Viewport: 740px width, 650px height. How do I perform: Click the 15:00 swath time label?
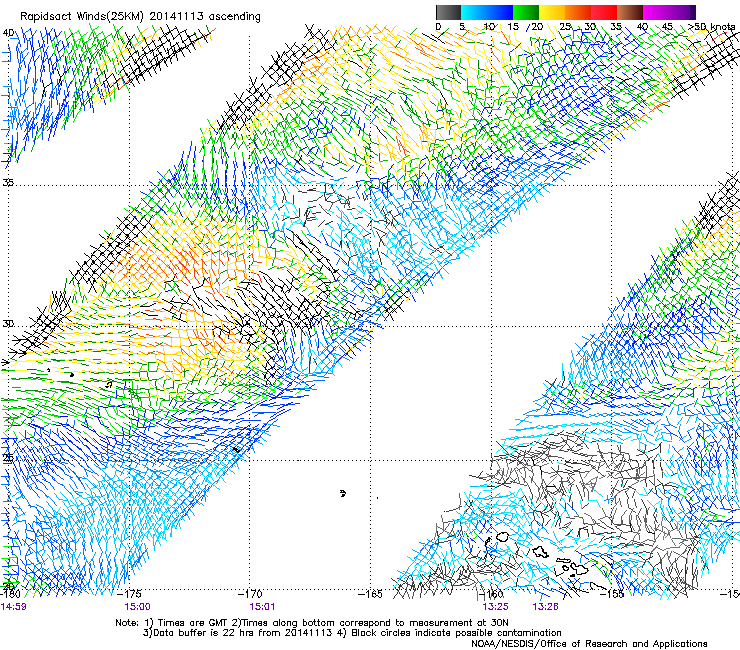coord(137,607)
